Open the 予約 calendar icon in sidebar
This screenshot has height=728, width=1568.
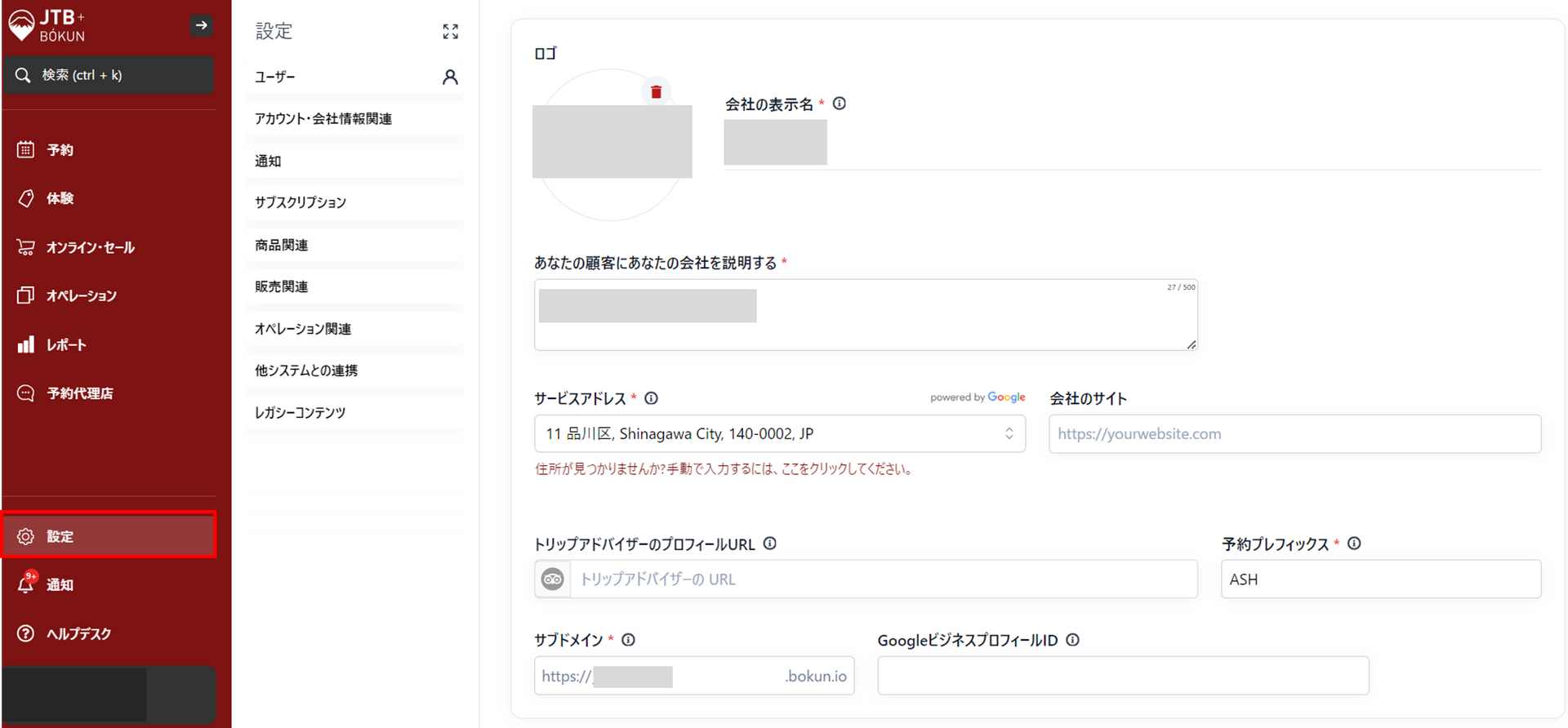(x=26, y=149)
